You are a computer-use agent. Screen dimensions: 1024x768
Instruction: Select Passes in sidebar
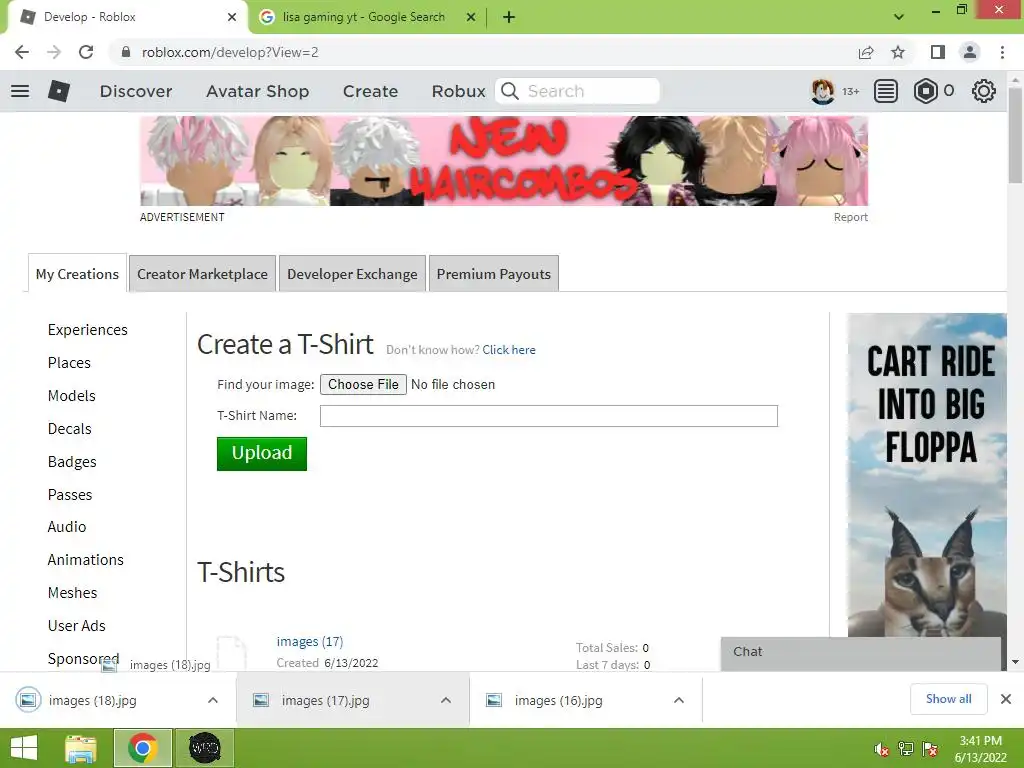(70, 494)
